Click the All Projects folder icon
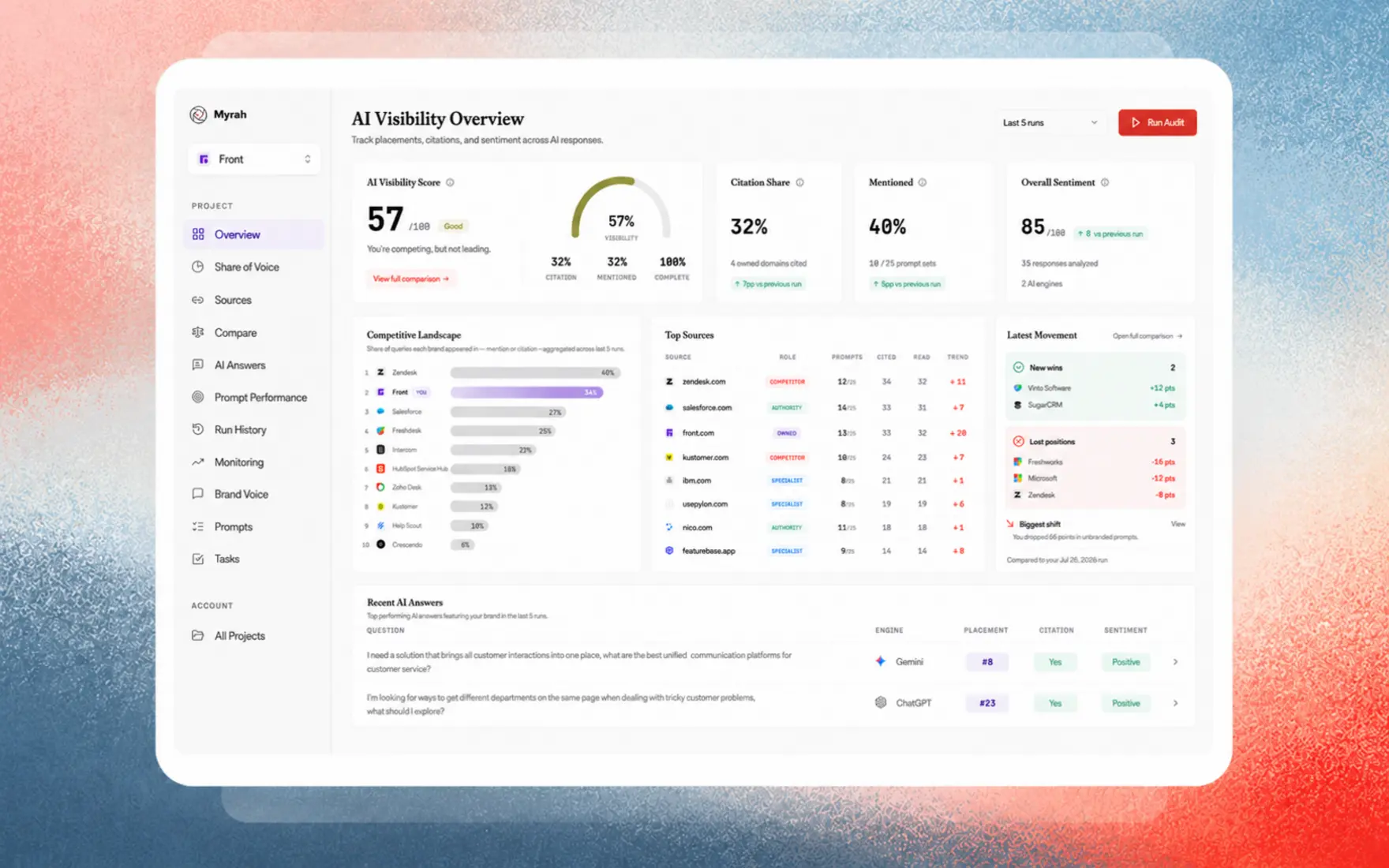The height and width of the screenshot is (868, 1389). click(197, 635)
